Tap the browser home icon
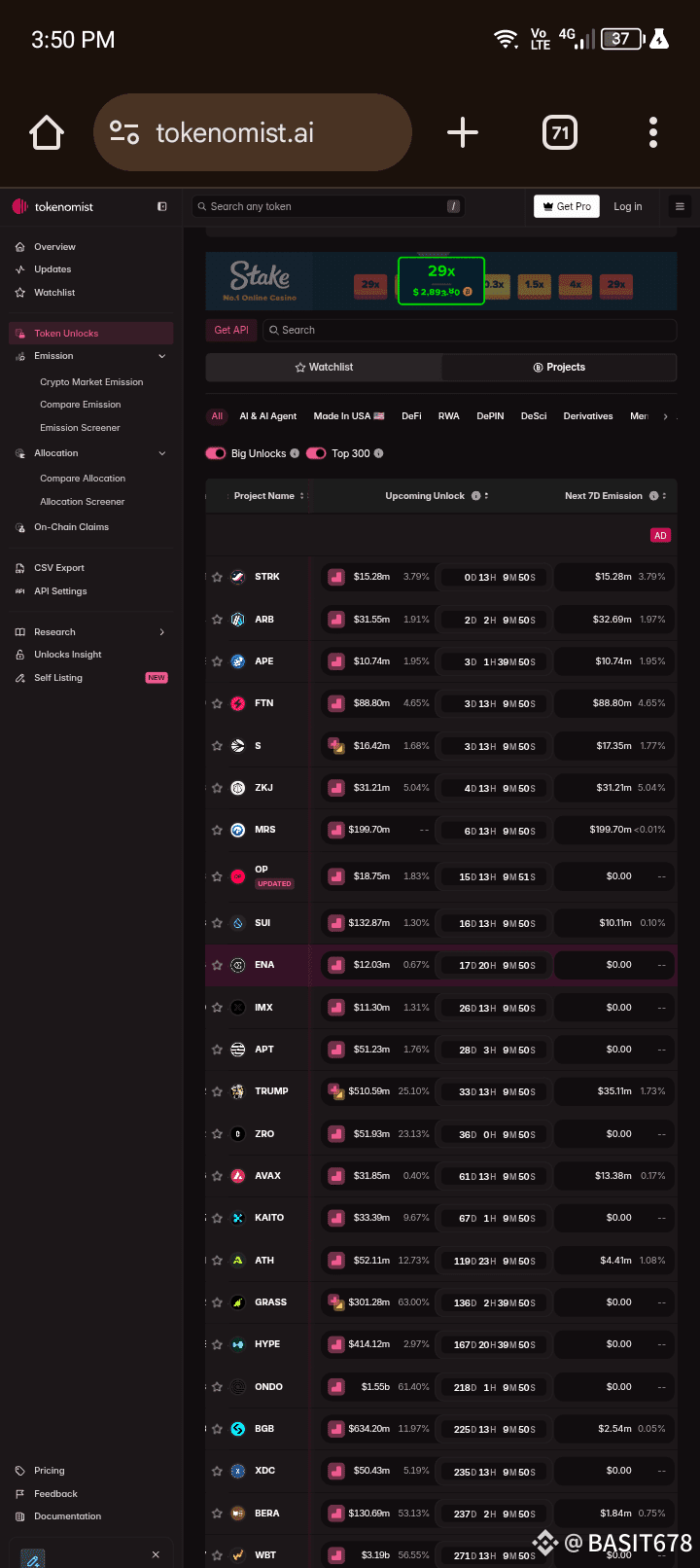The height and width of the screenshot is (1568, 700). point(47,132)
